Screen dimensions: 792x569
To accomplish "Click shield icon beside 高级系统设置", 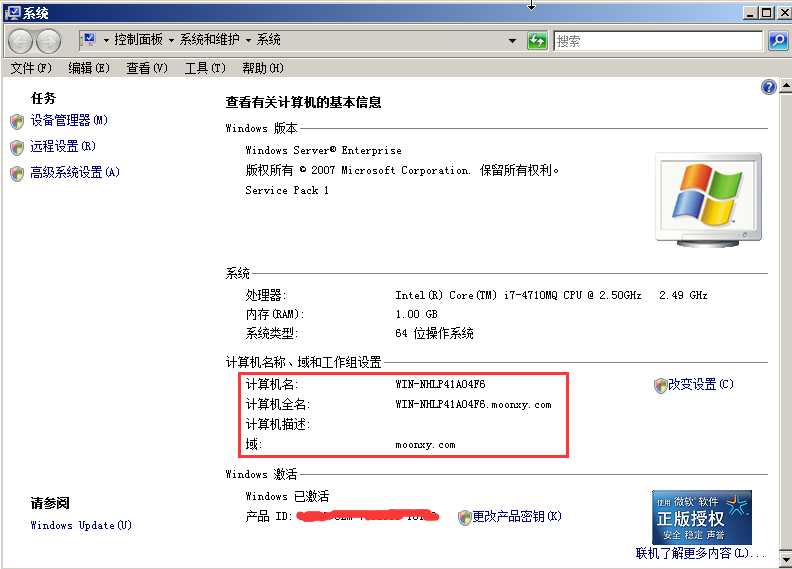I will click(17, 173).
